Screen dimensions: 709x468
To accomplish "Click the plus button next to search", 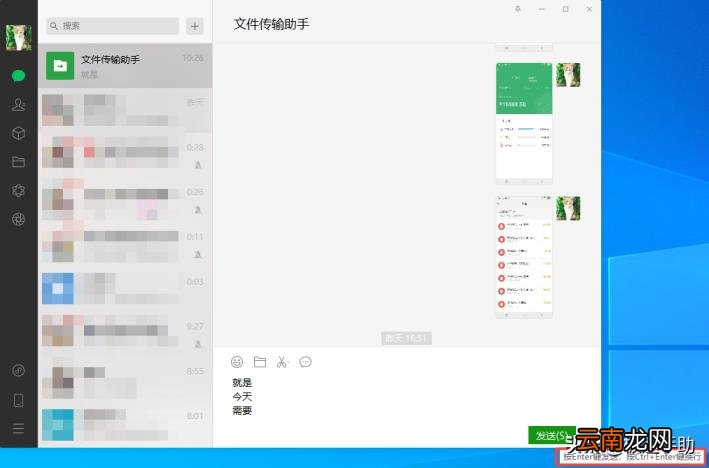I will click(194, 26).
